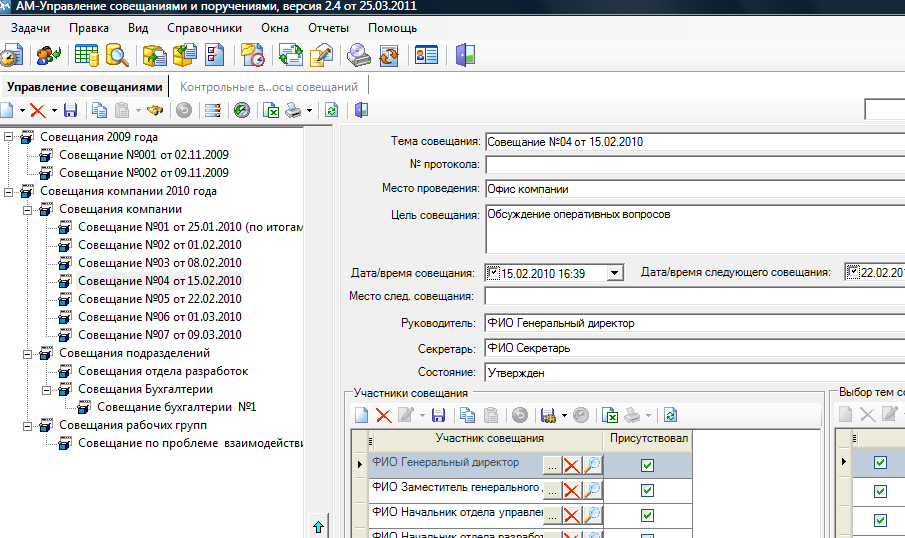Collapse the Совещания 2009 года tree node
This screenshot has width=905, height=538.
9,137
